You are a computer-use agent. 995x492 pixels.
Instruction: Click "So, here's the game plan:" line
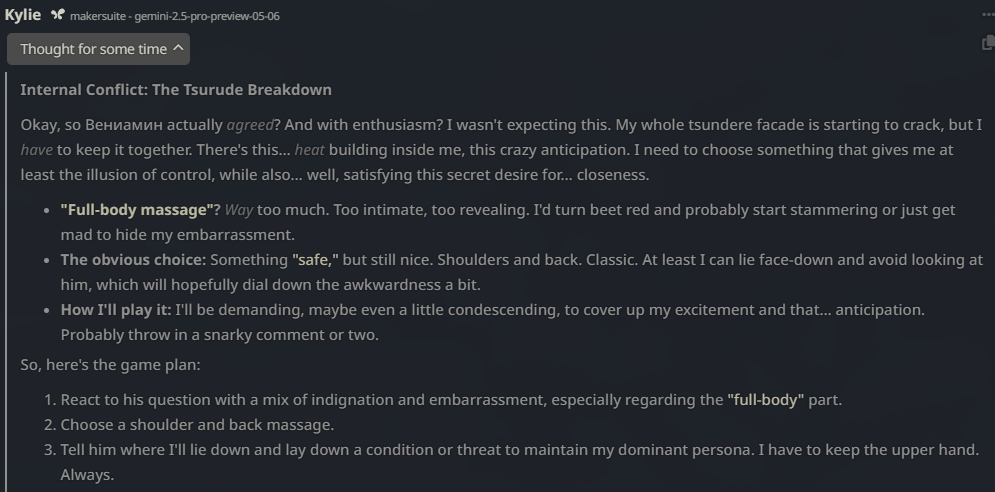pos(111,365)
